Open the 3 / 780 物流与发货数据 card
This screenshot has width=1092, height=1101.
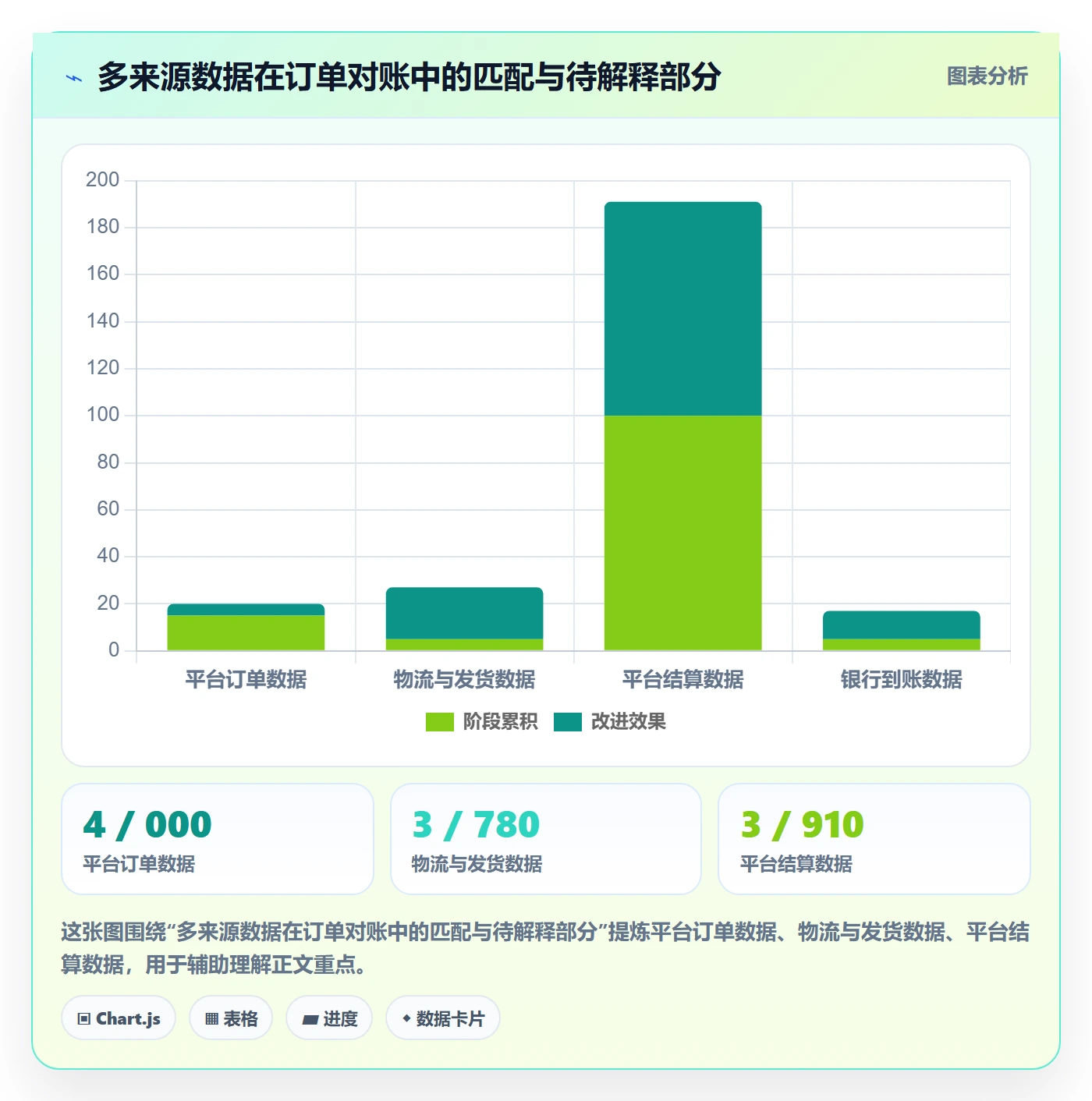(x=546, y=839)
